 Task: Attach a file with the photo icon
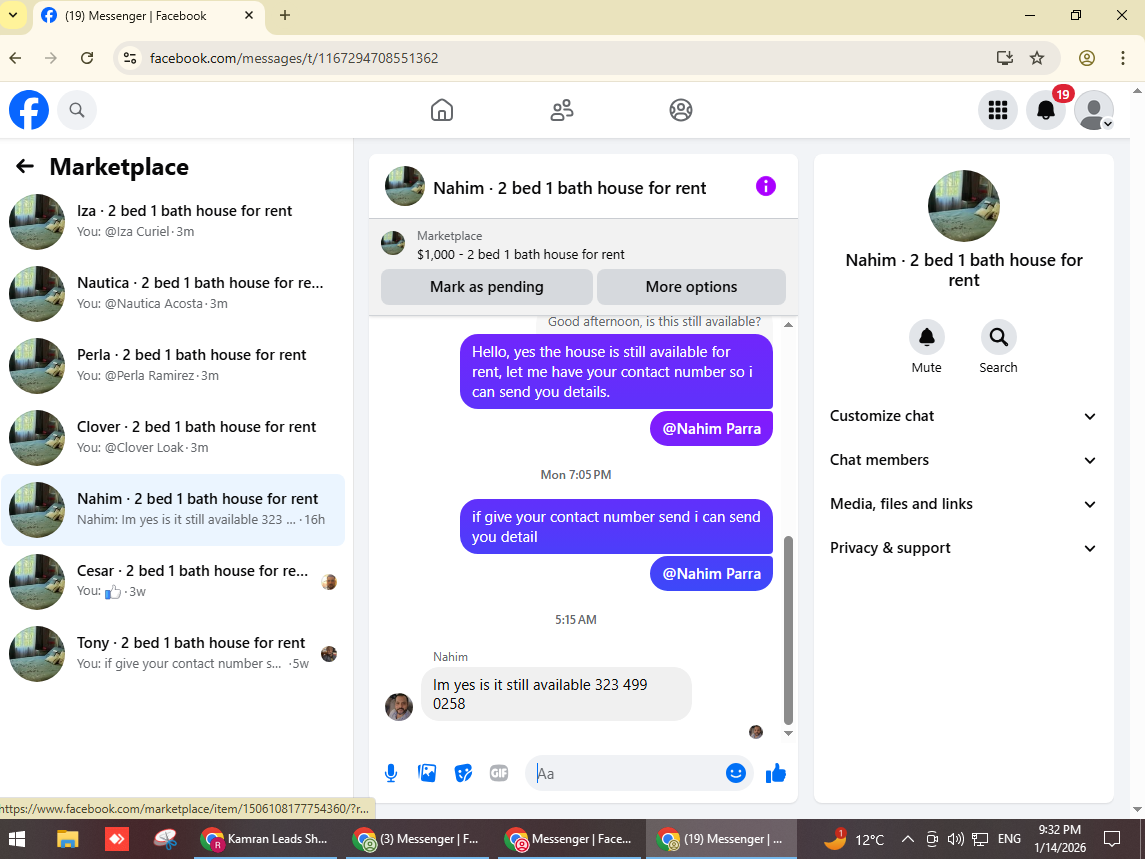427,773
